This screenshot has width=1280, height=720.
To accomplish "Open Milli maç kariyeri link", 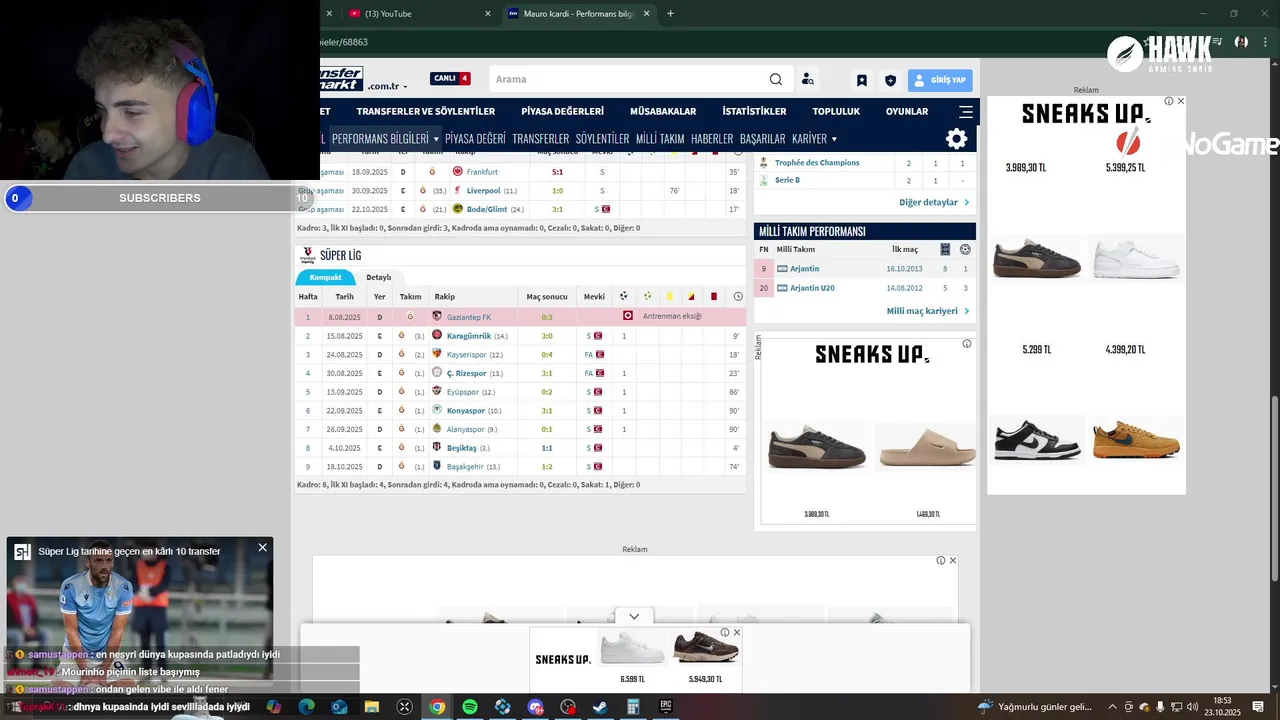I will [x=928, y=311].
